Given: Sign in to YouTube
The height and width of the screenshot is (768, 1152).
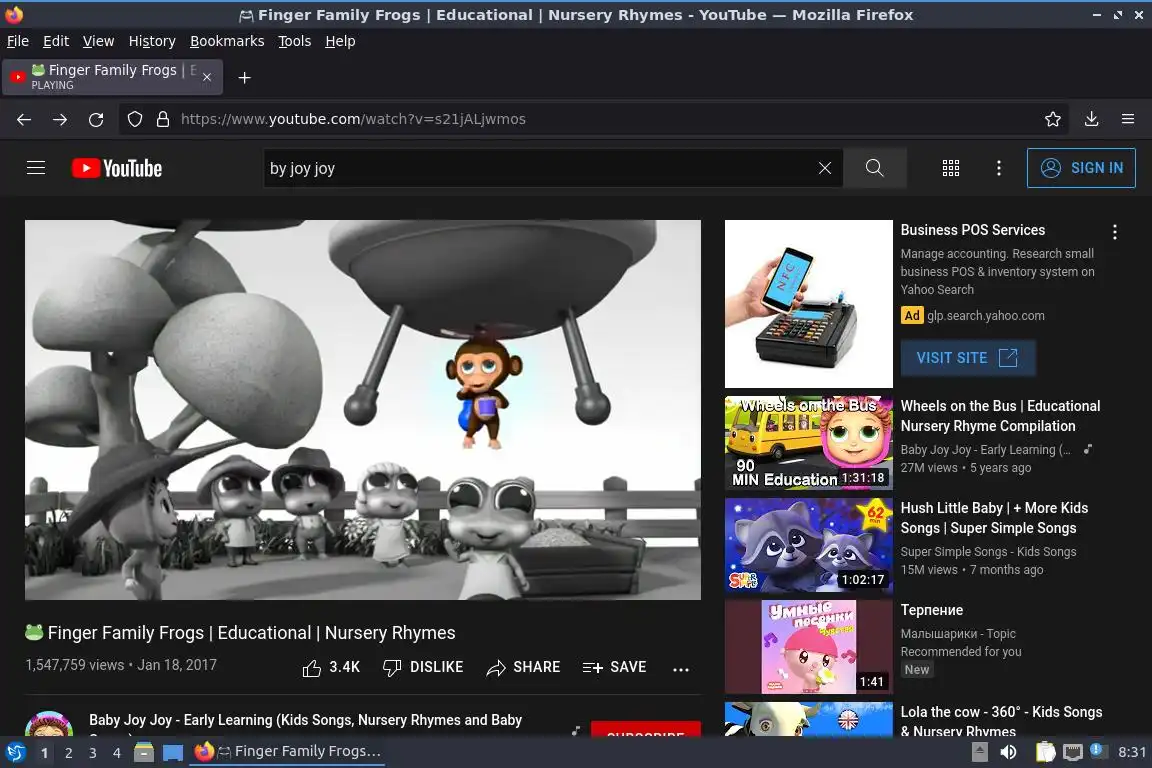Looking at the screenshot, I should point(1081,168).
